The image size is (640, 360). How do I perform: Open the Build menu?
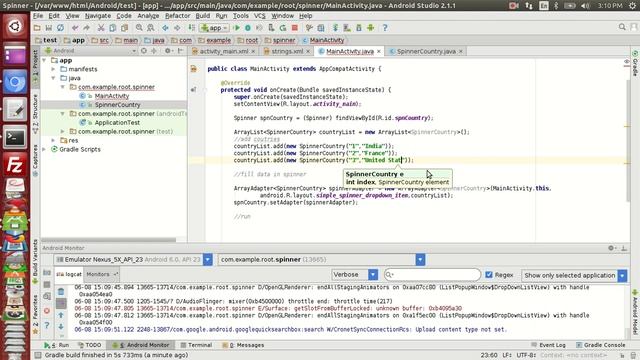tap(202, 16)
